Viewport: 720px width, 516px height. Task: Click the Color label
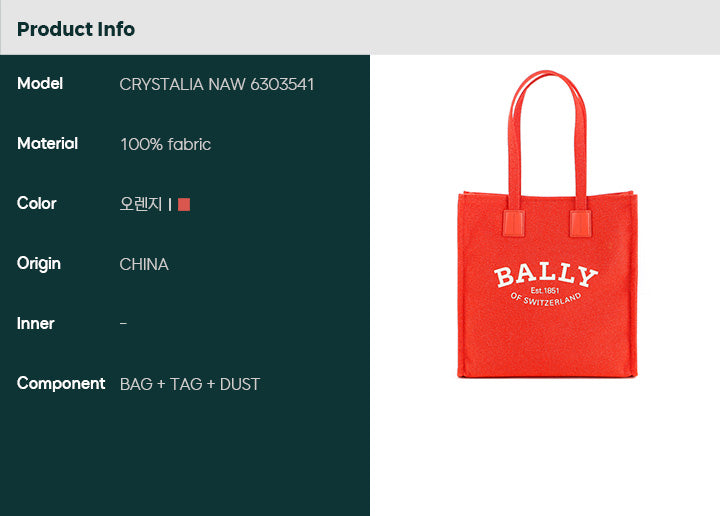point(37,203)
